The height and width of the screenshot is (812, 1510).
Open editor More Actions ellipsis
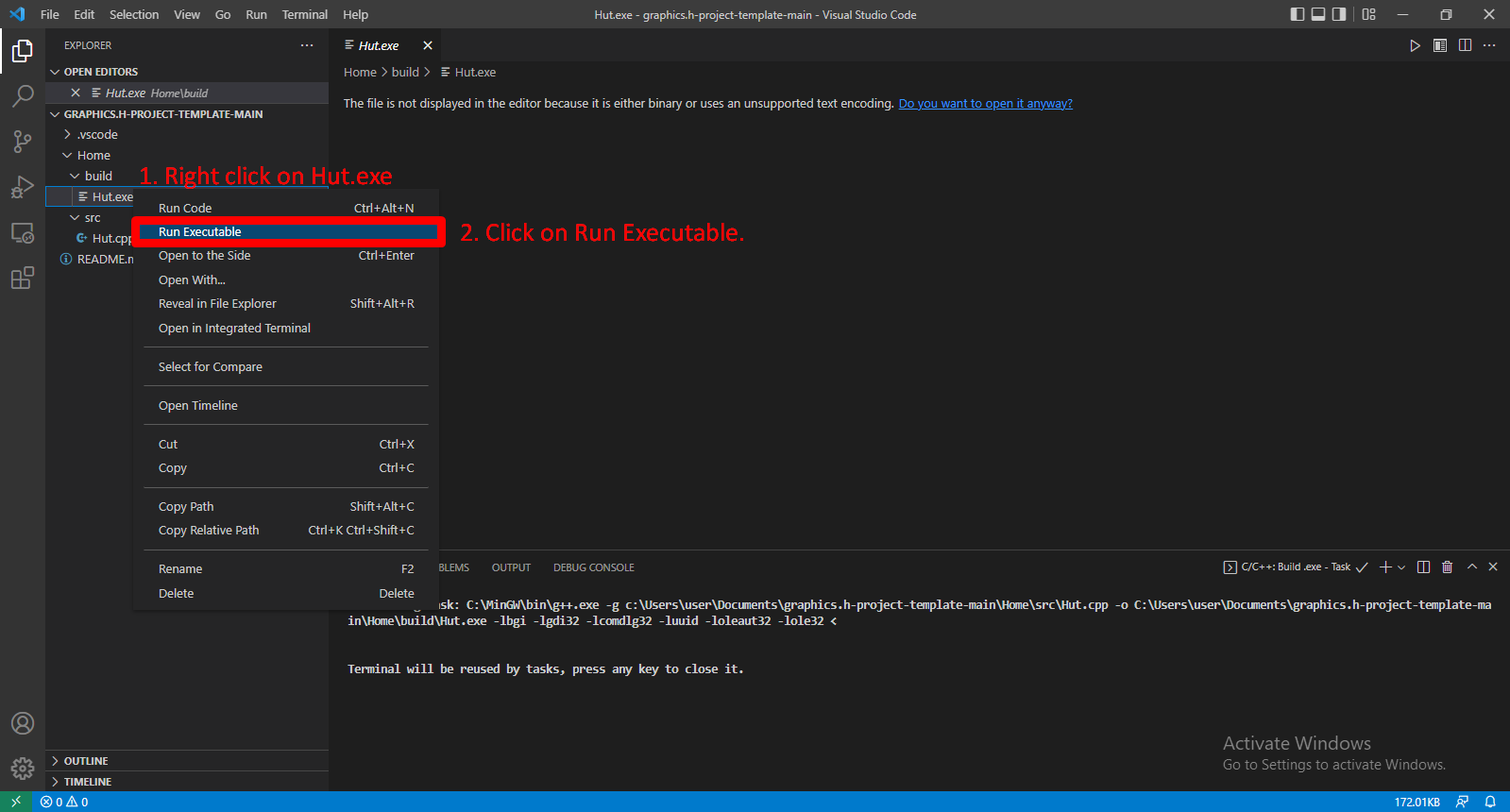[x=1489, y=45]
